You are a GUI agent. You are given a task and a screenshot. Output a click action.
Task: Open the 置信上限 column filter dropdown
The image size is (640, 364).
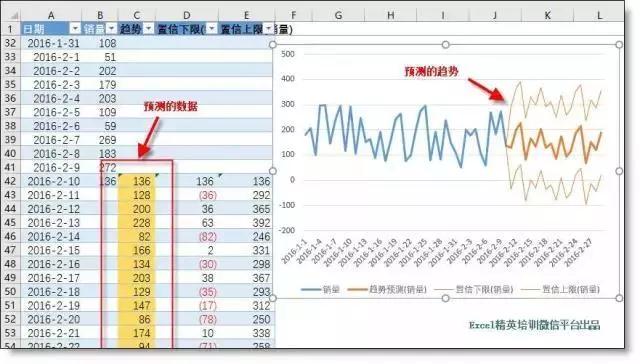[268, 29]
